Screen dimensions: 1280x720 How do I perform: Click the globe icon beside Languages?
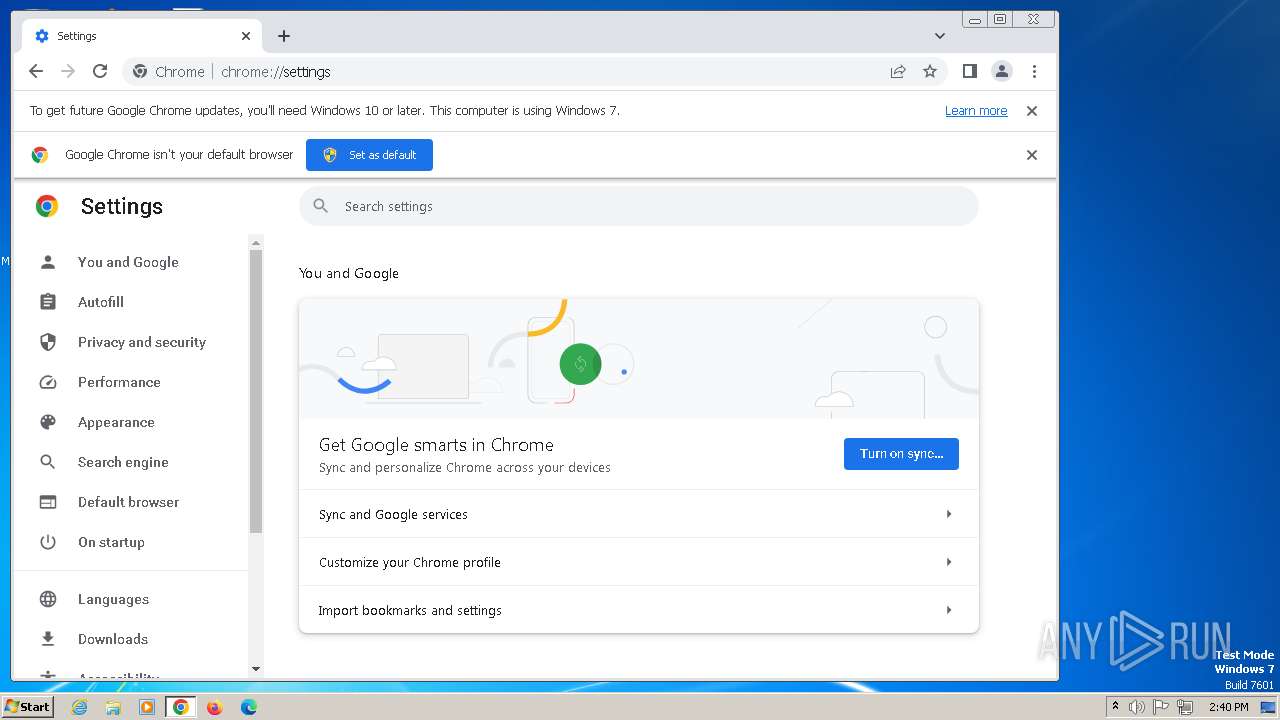(x=47, y=599)
